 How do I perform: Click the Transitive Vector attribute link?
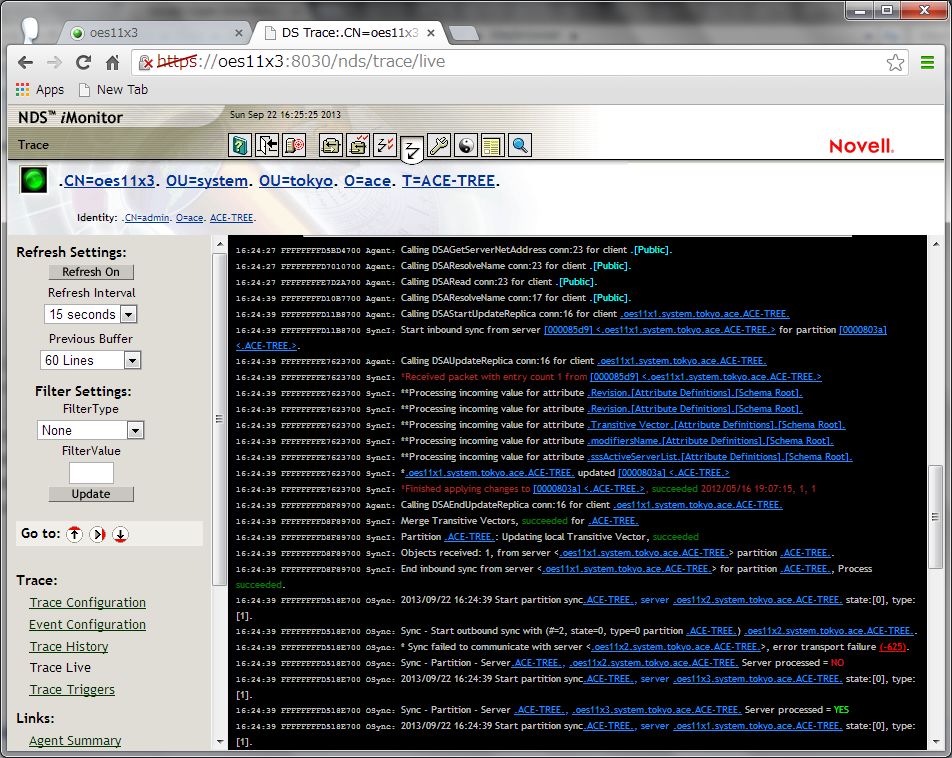716,425
